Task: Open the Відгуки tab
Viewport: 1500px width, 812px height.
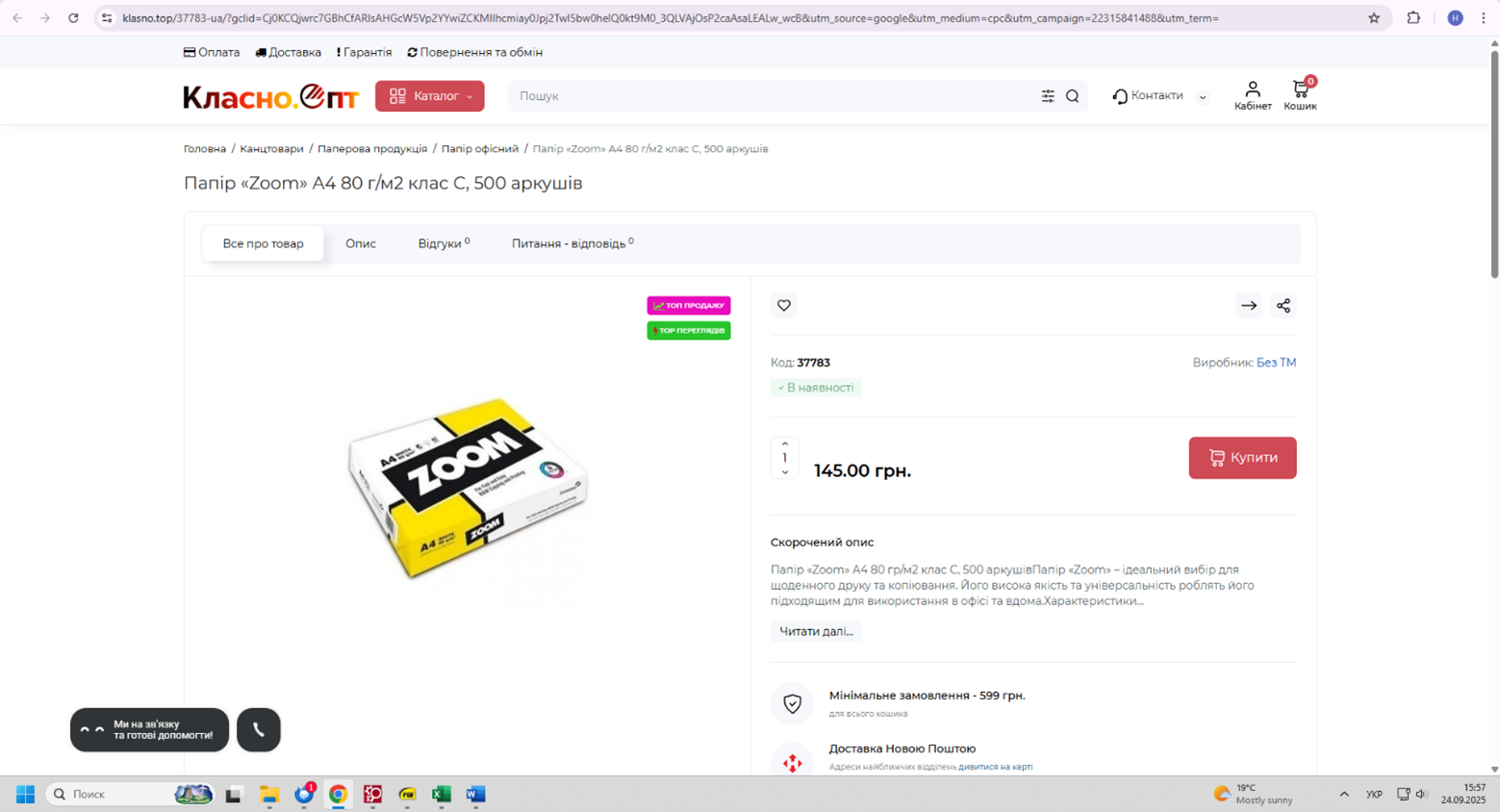Action: 443,244
